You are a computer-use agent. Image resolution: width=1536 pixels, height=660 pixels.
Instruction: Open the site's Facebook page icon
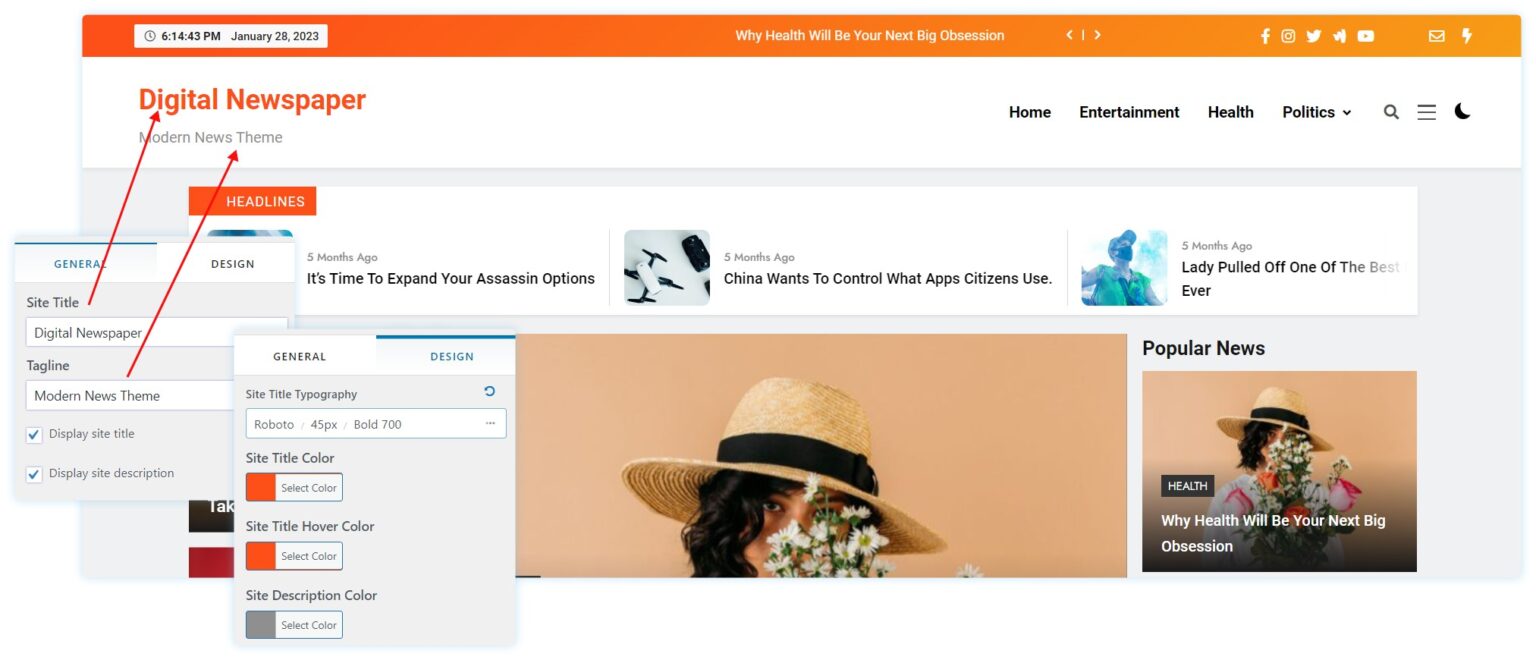(x=1265, y=35)
